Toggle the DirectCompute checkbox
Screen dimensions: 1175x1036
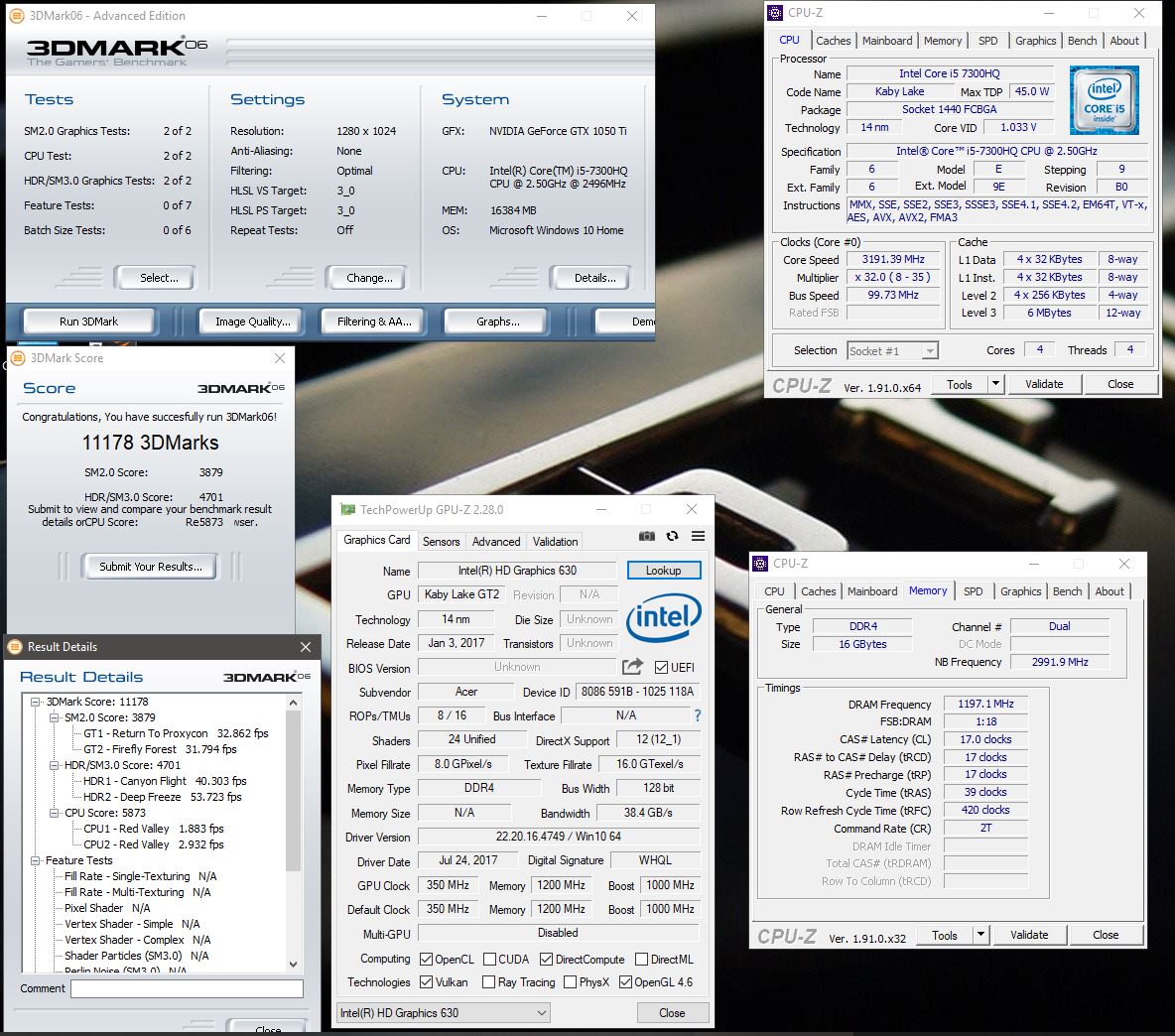point(546,960)
